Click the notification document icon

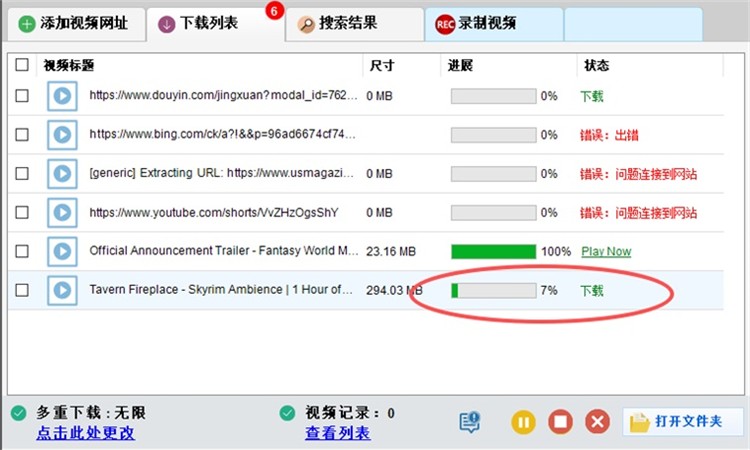pyautogui.click(x=470, y=422)
